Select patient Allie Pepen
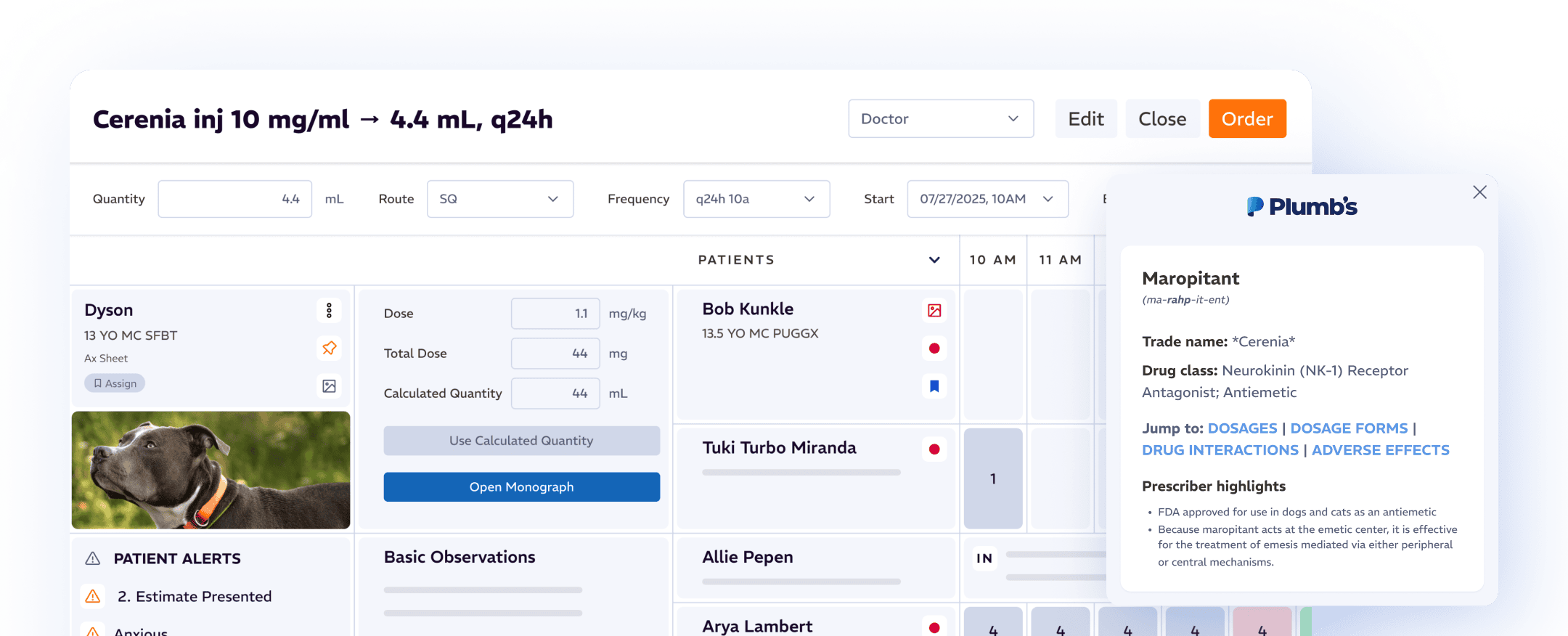Viewport: 1568px width, 636px height. pos(747,557)
